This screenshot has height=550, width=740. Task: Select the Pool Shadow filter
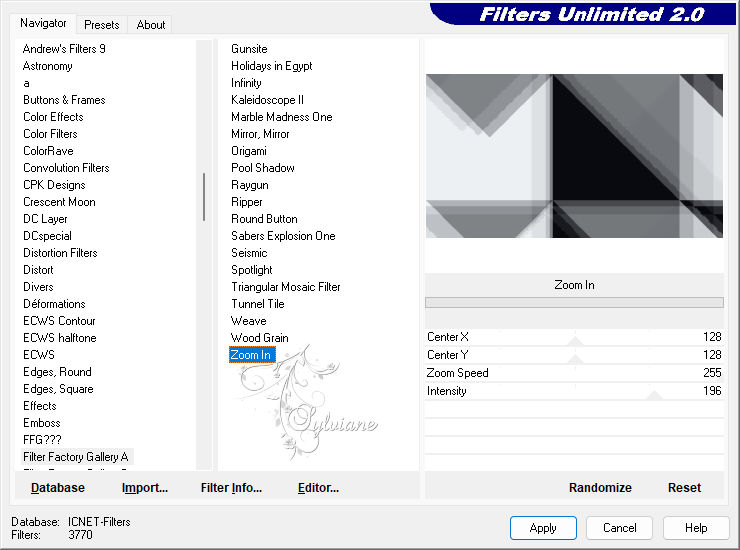click(x=263, y=168)
